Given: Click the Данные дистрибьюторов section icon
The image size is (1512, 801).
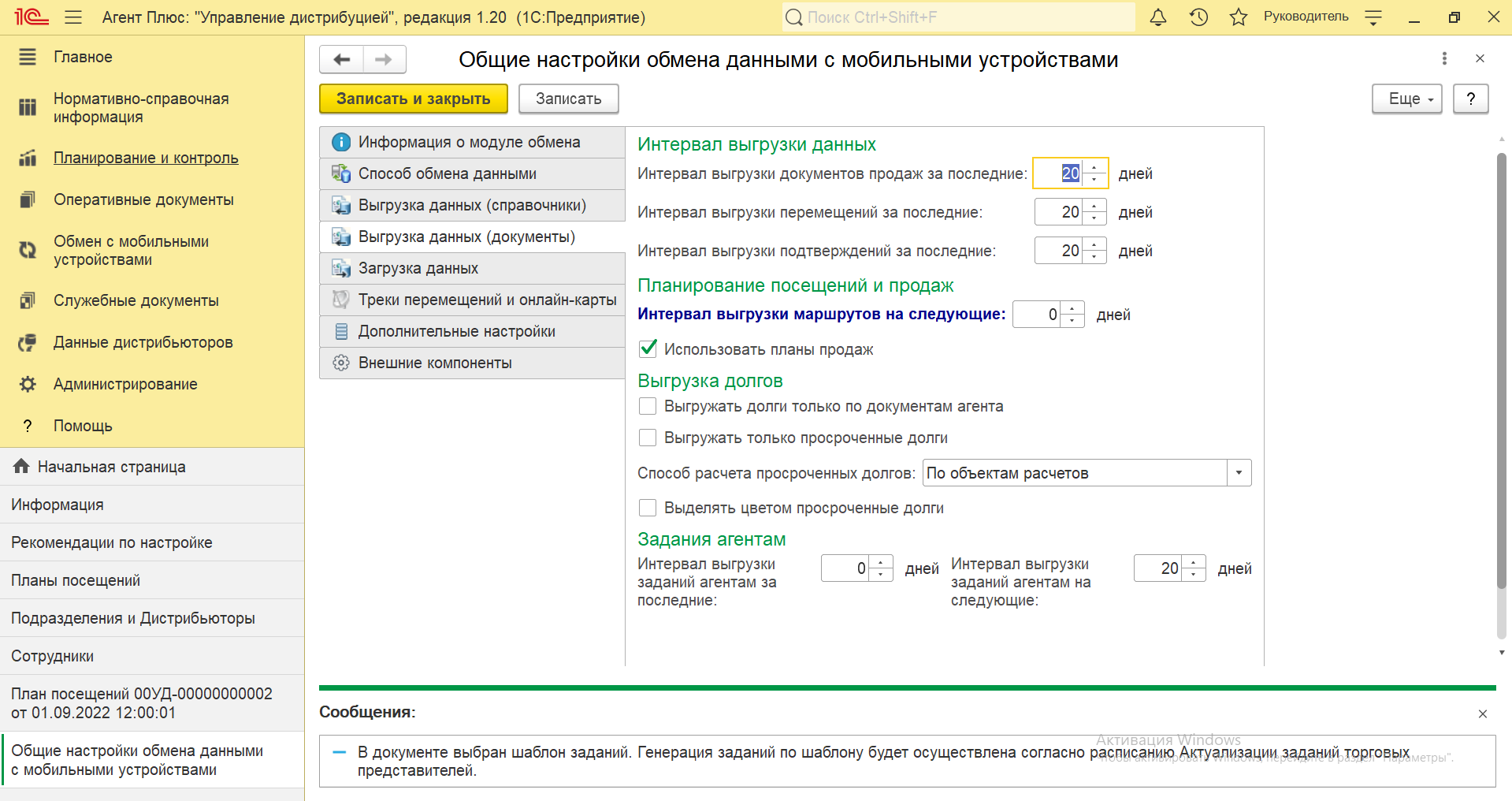Looking at the screenshot, I should coord(28,342).
